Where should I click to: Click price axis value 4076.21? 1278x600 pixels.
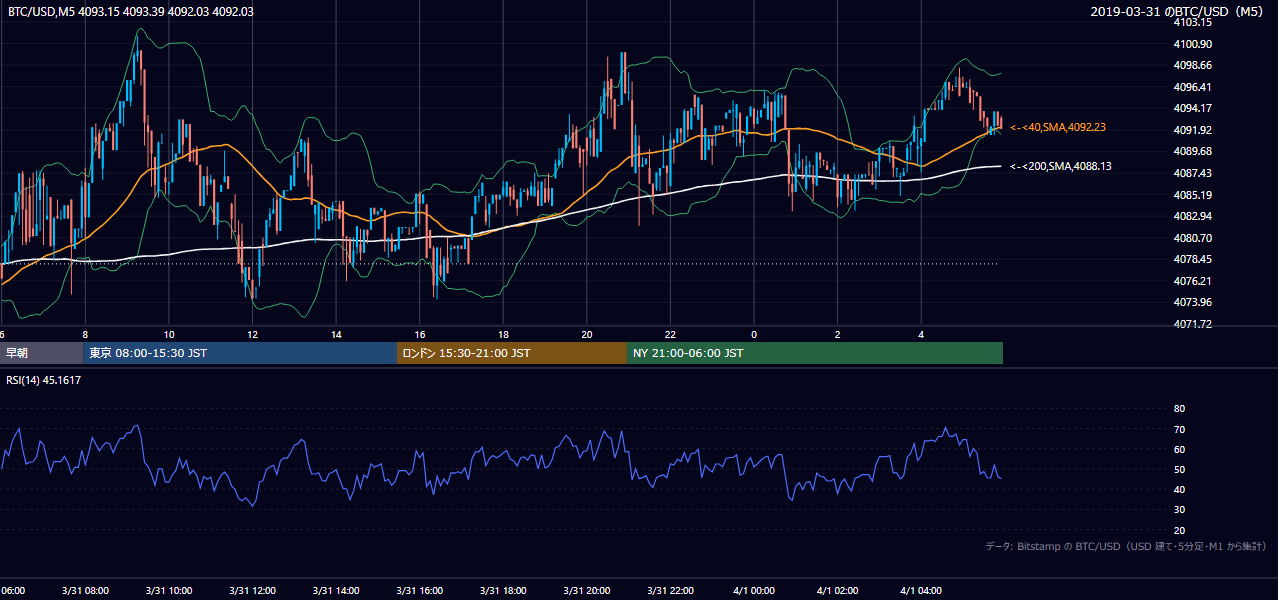(1193, 281)
